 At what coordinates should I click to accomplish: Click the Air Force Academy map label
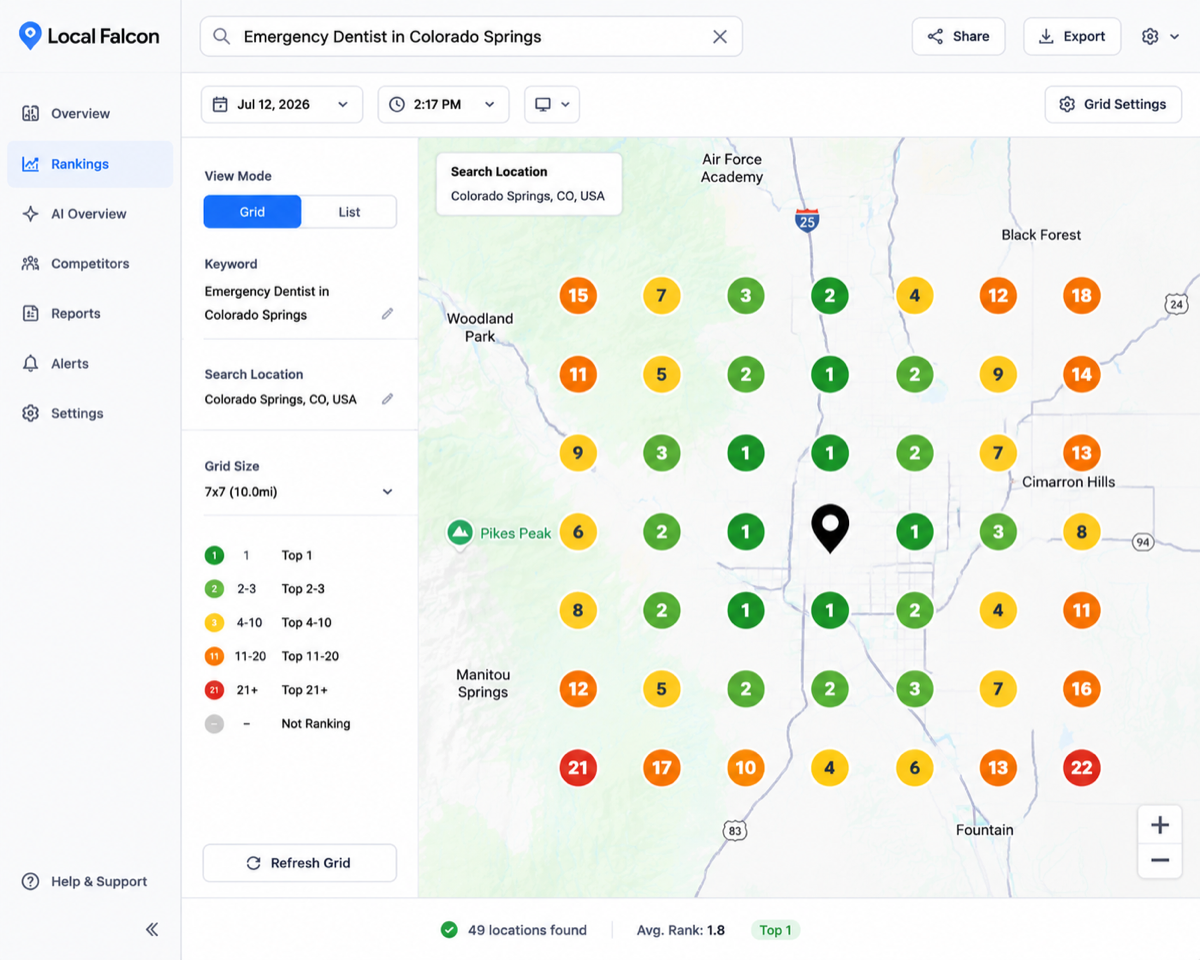732,168
